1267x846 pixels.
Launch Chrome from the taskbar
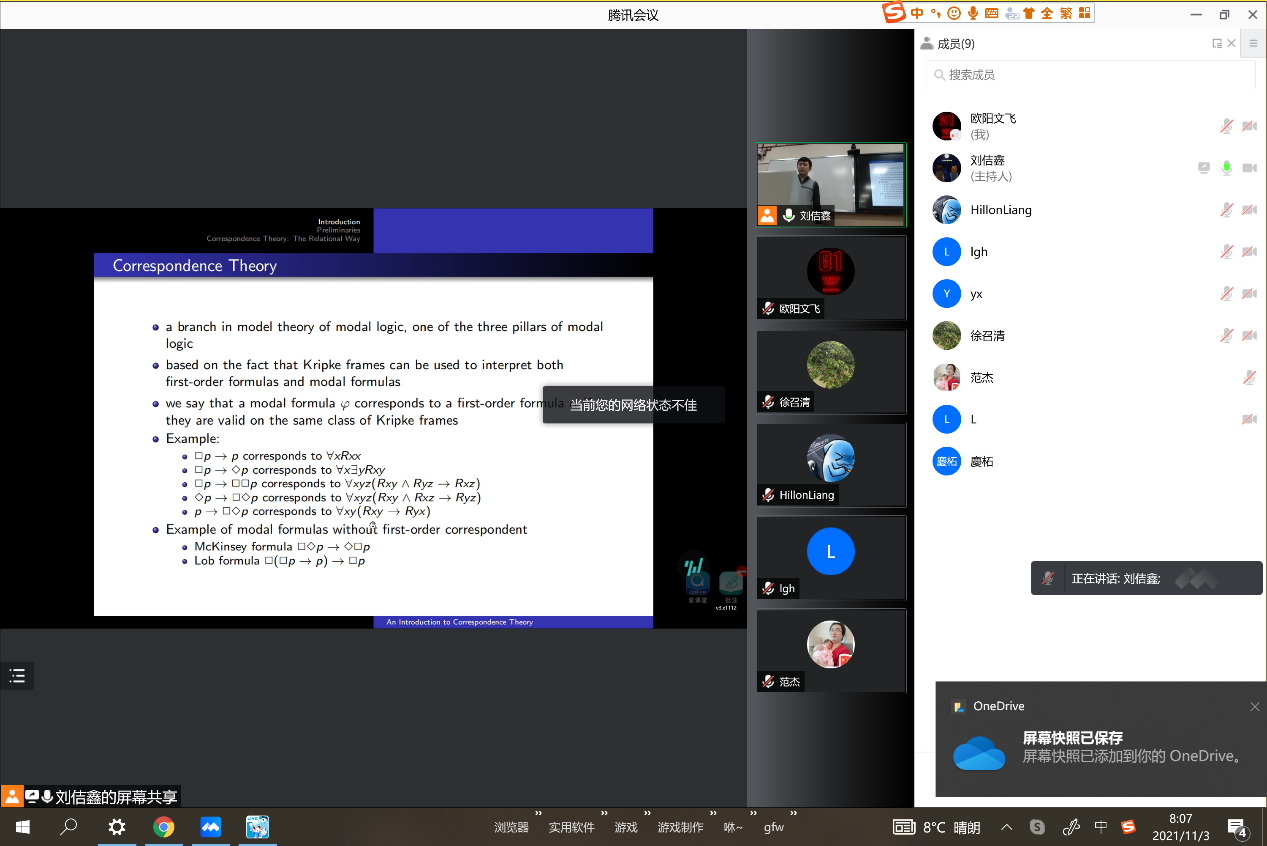(164, 827)
